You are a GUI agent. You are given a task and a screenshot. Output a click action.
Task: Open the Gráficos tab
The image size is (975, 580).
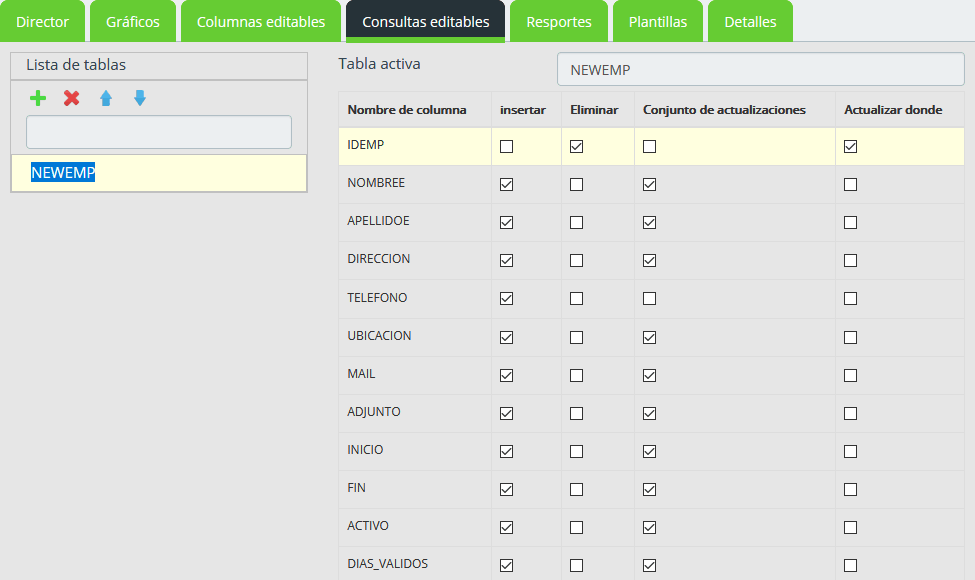[x=132, y=21]
